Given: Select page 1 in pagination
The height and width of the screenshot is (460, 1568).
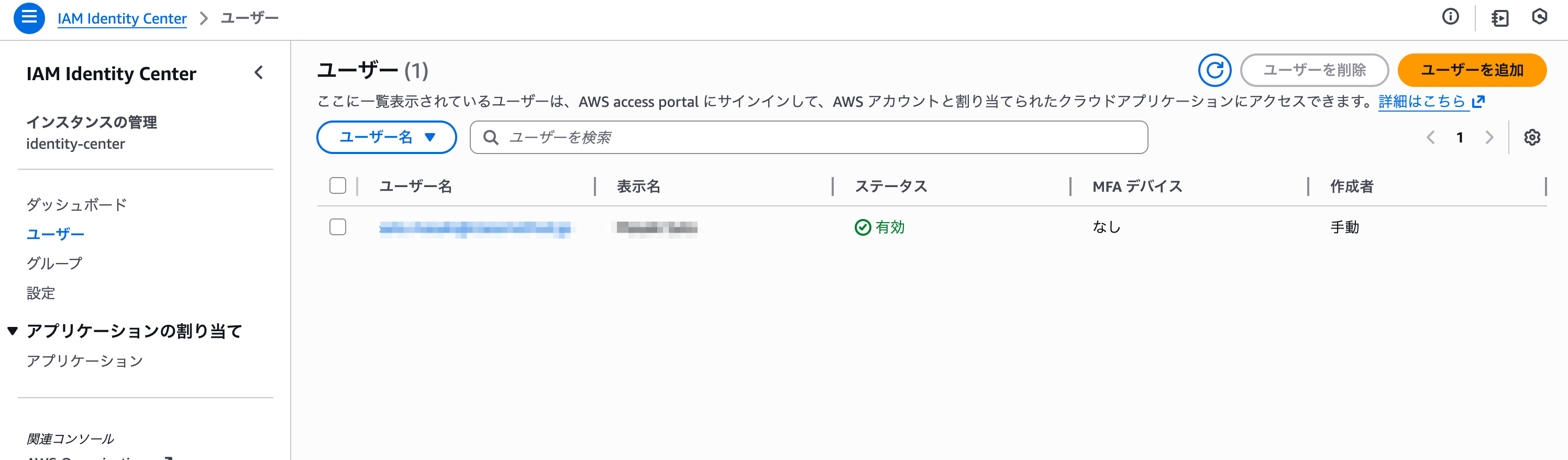Looking at the screenshot, I should 1460,137.
